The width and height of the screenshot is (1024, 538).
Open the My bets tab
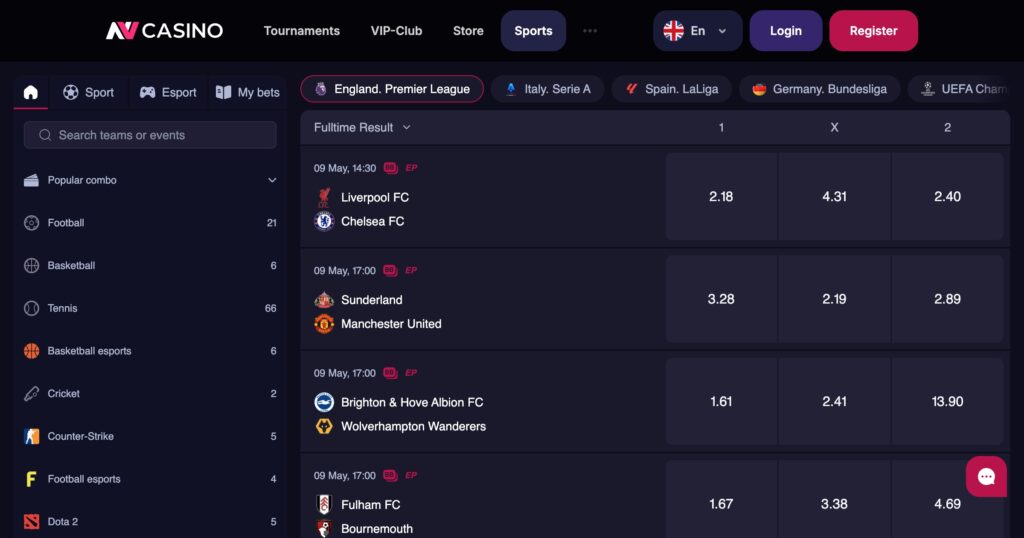[248, 93]
